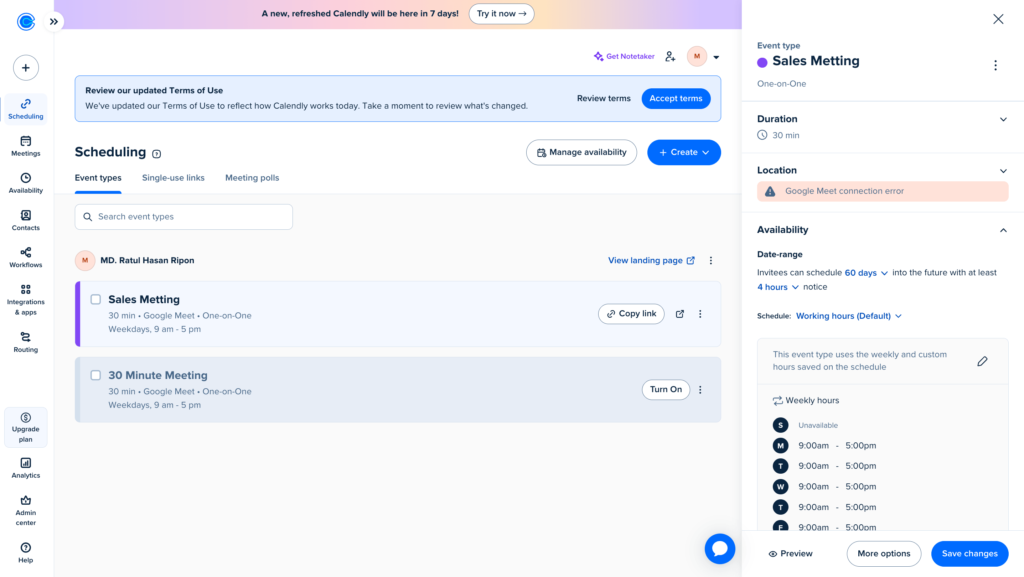Viewport: 1024px width, 577px height.
Task: Open Admin center in the sidebar
Action: coord(25,510)
